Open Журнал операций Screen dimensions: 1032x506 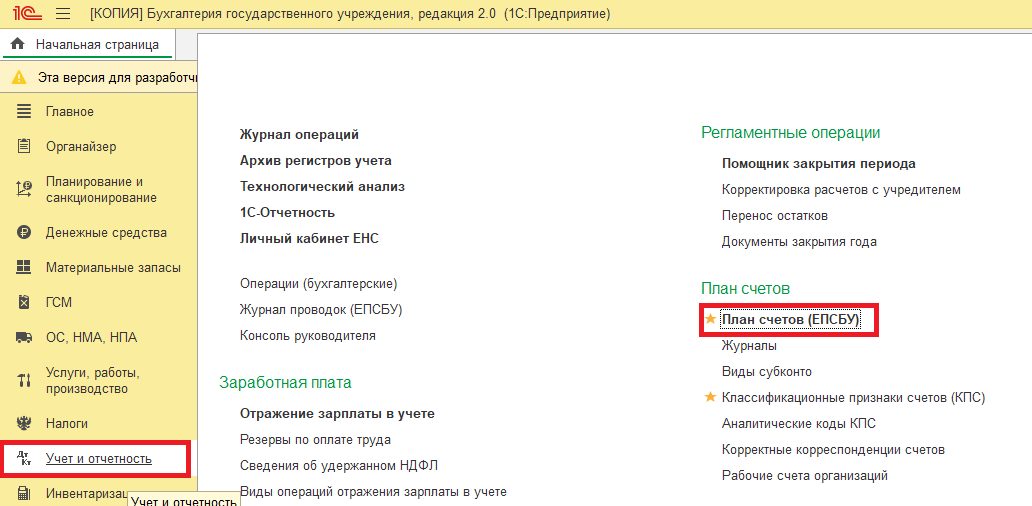click(299, 134)
